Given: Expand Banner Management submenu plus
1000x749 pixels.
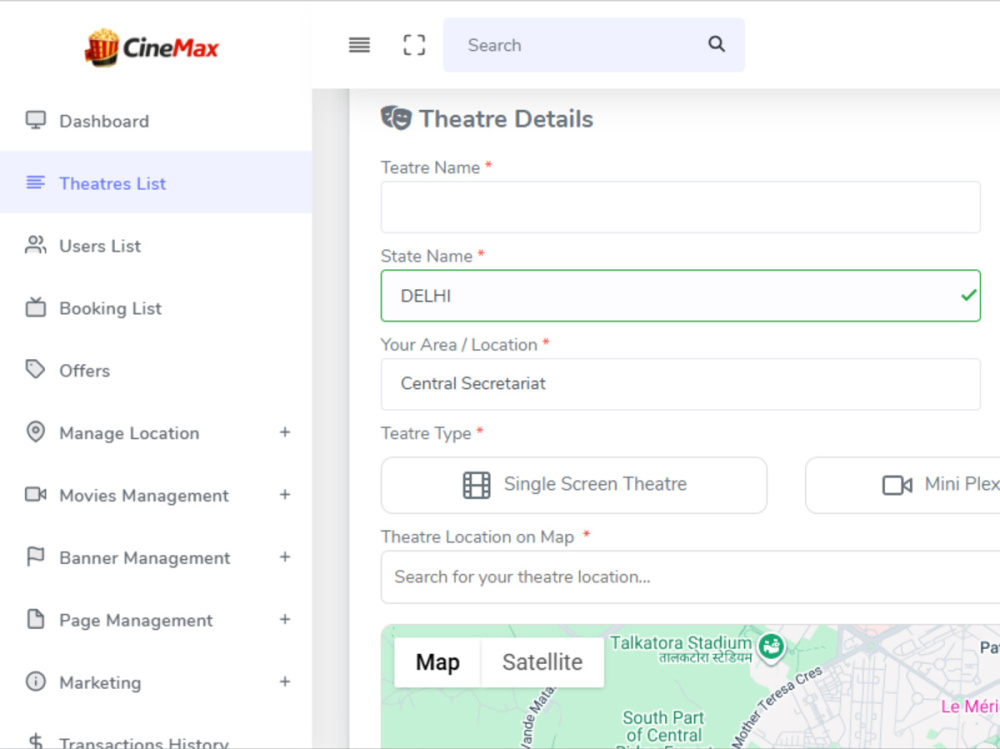Looking at the screenshot, I should point(285,557).
